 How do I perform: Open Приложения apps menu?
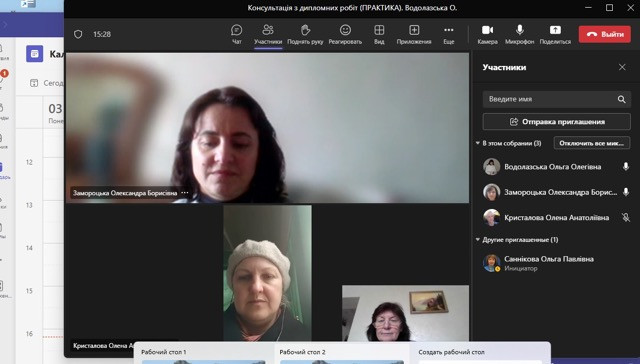click(414, 34)
